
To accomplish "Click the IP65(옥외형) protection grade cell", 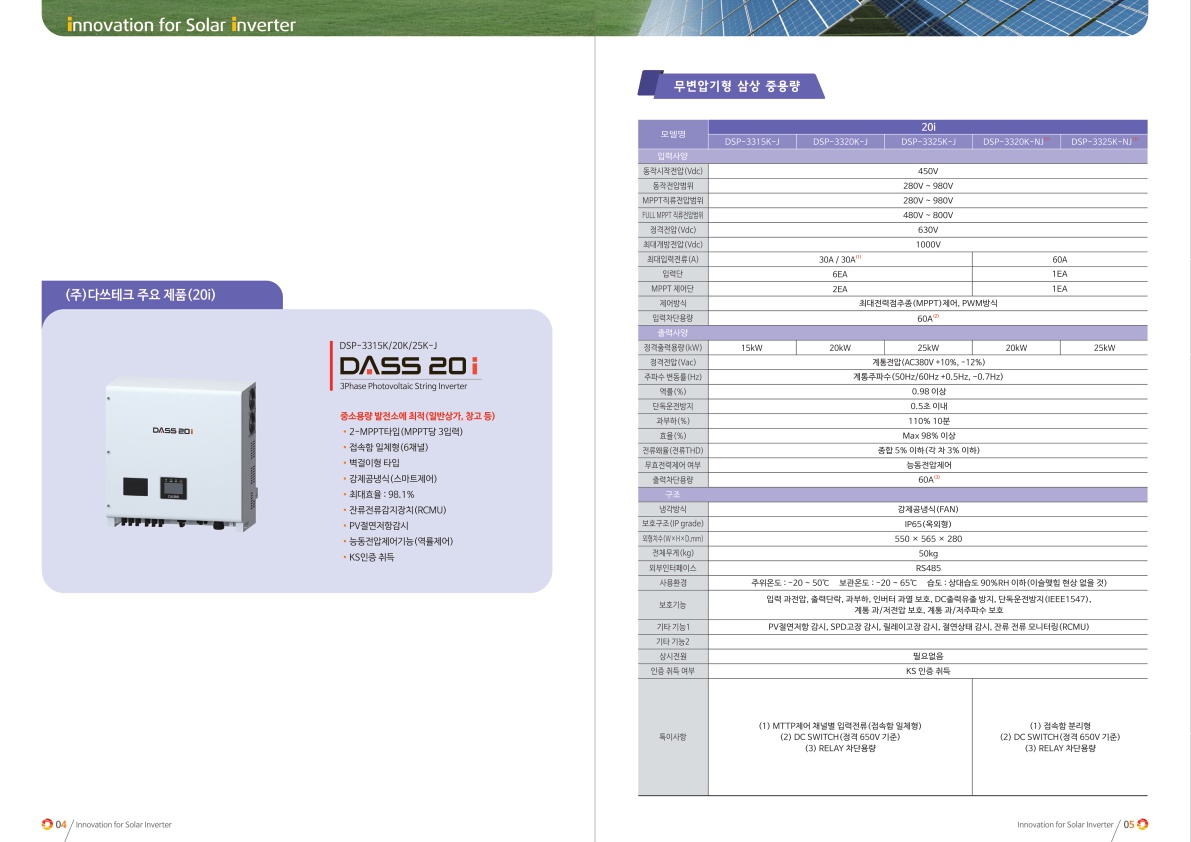I will (927, 523).
